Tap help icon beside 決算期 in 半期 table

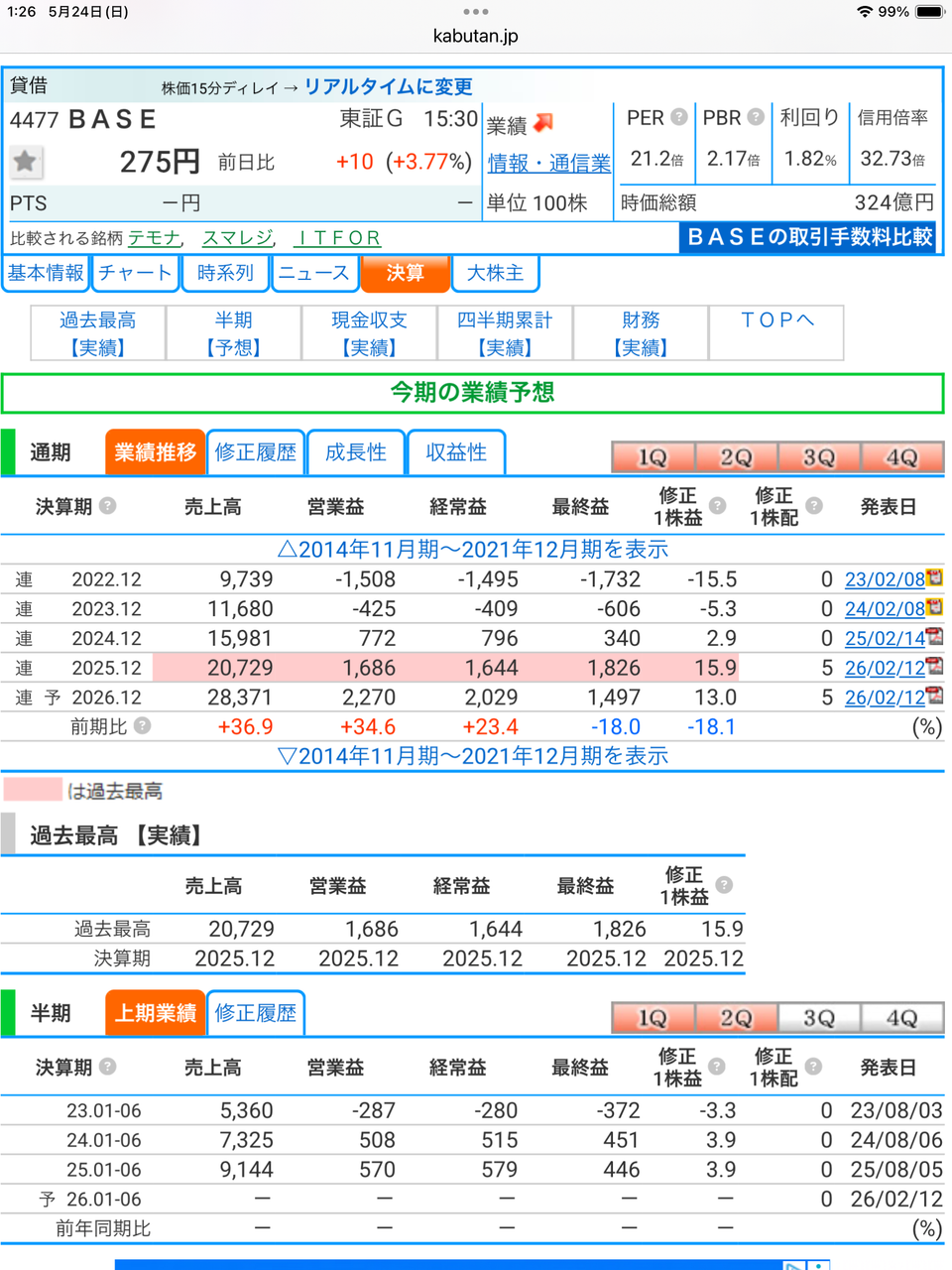click(108, 1067)
